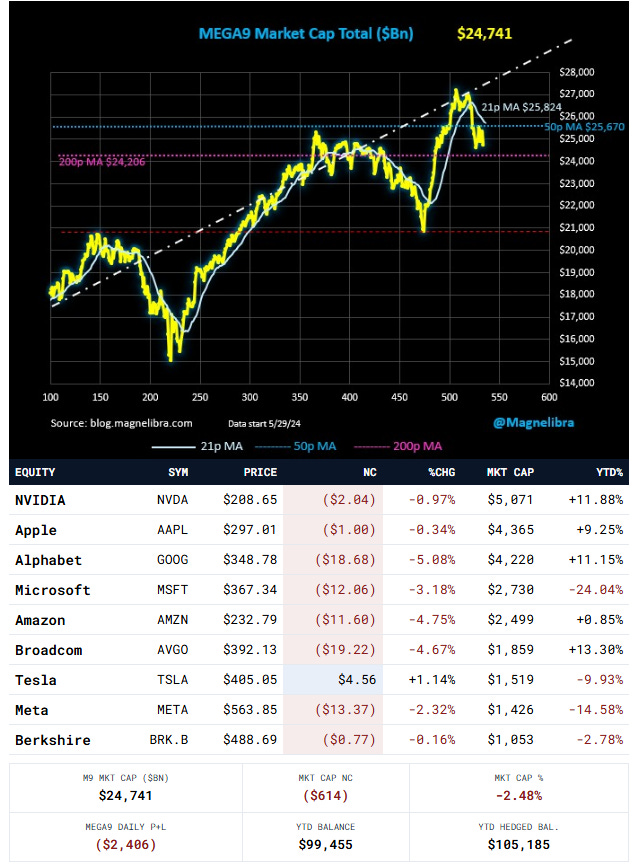
Task: Click the 50p MA $25,670 chart label
Action: coord(584,127)
